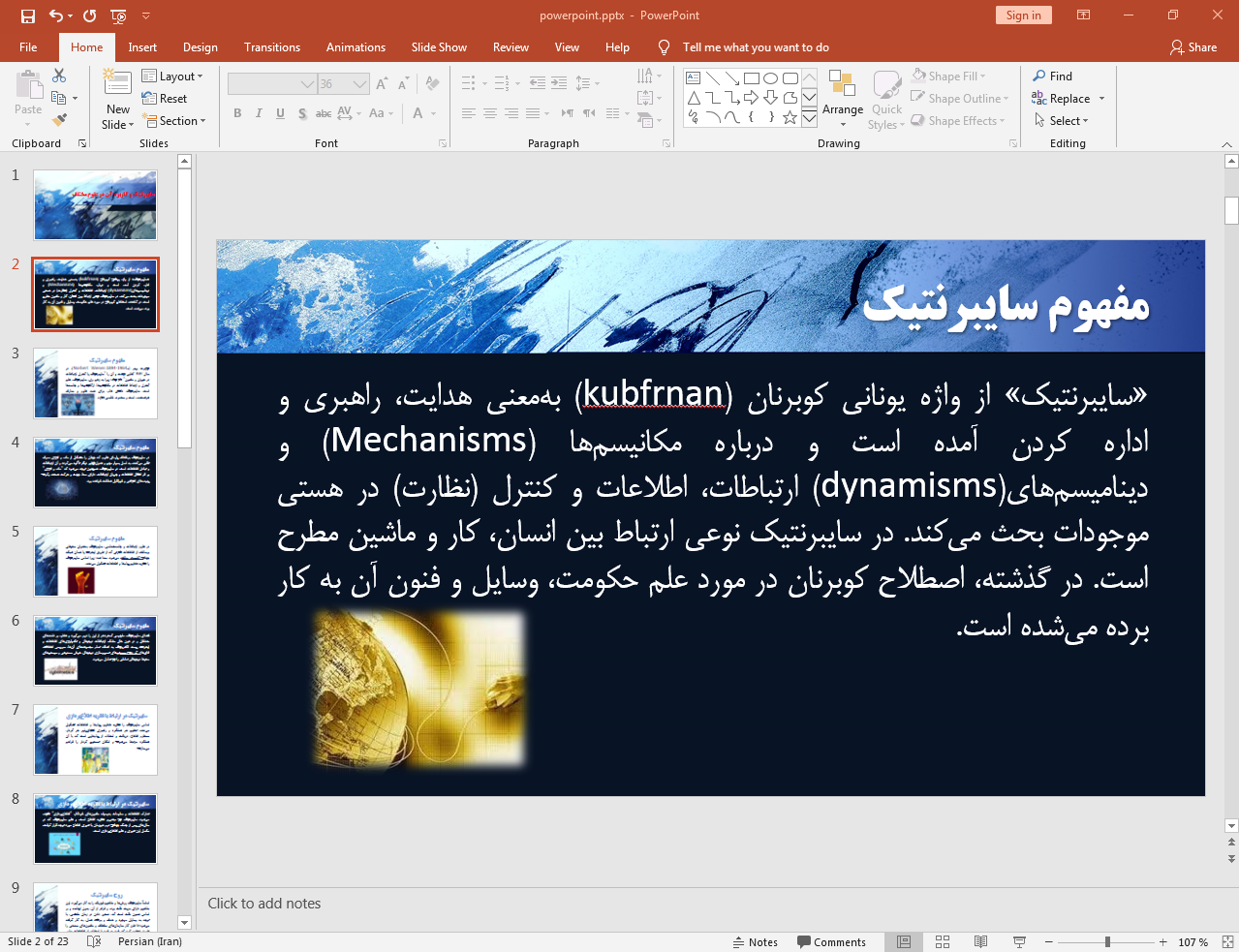Click the Sign in button
This screenshot has height=952, width=1239.
(1023, 15)
